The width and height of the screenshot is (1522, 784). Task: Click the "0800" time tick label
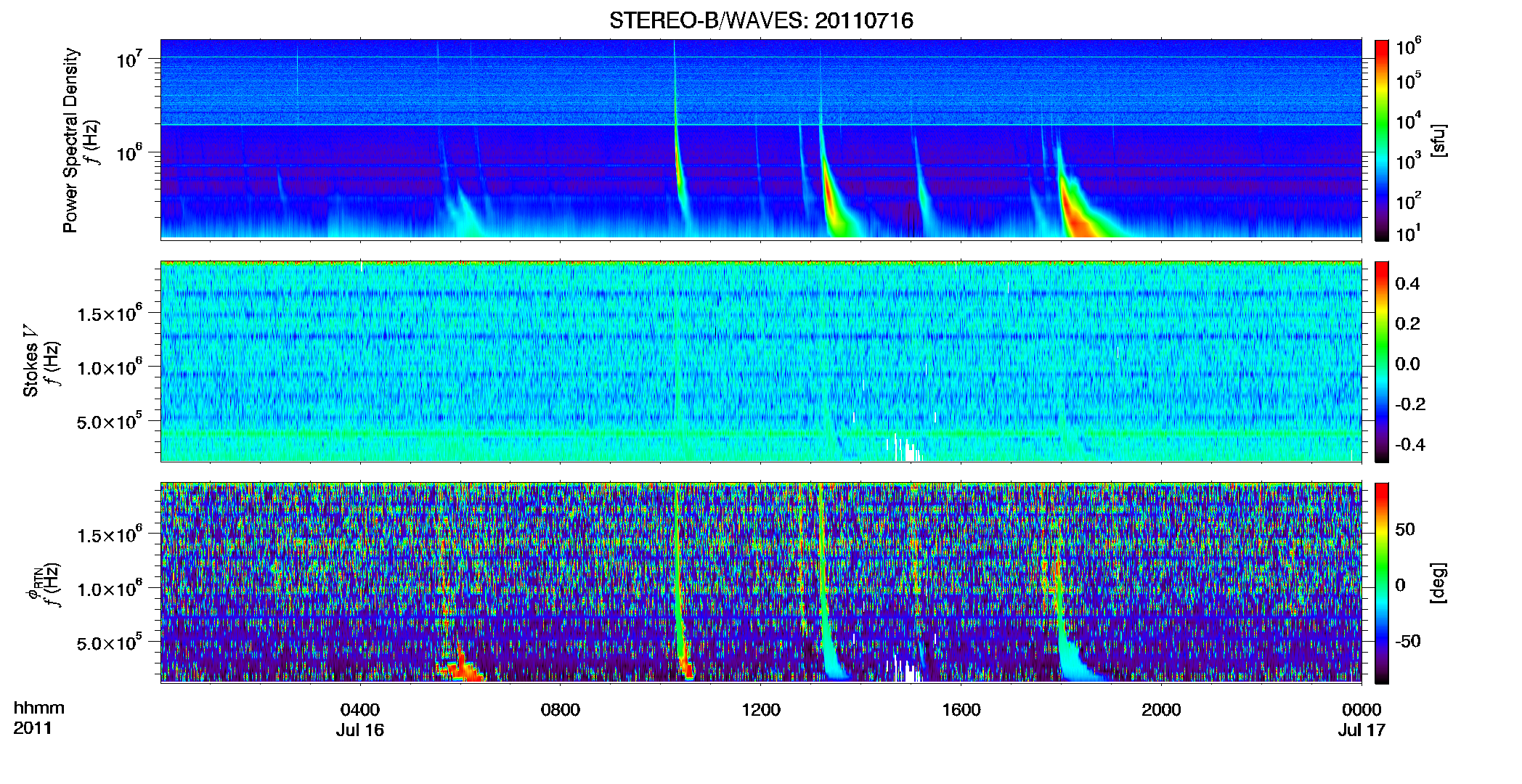(x=561, y=709)
